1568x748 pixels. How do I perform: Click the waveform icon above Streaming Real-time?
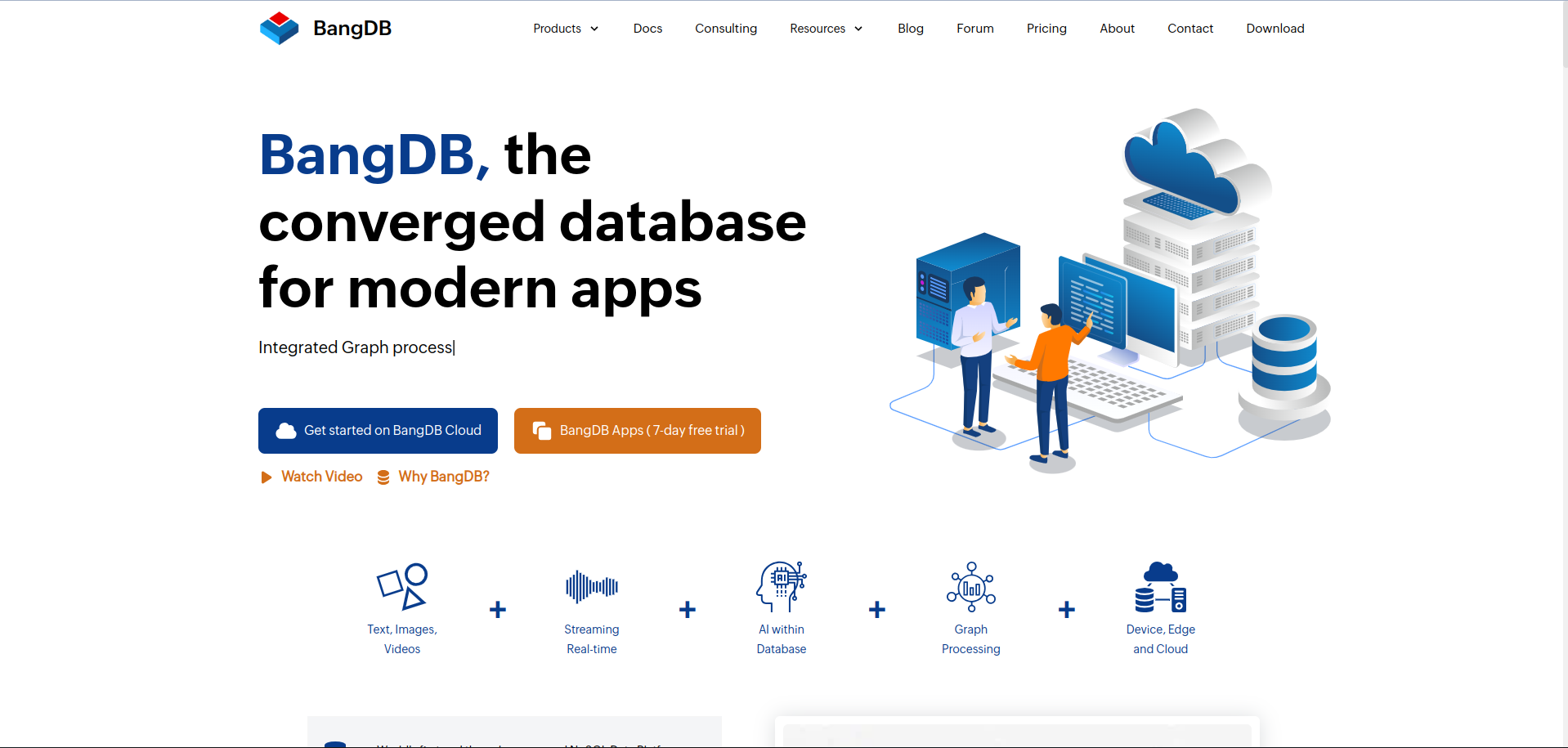(x=592, y=587)
